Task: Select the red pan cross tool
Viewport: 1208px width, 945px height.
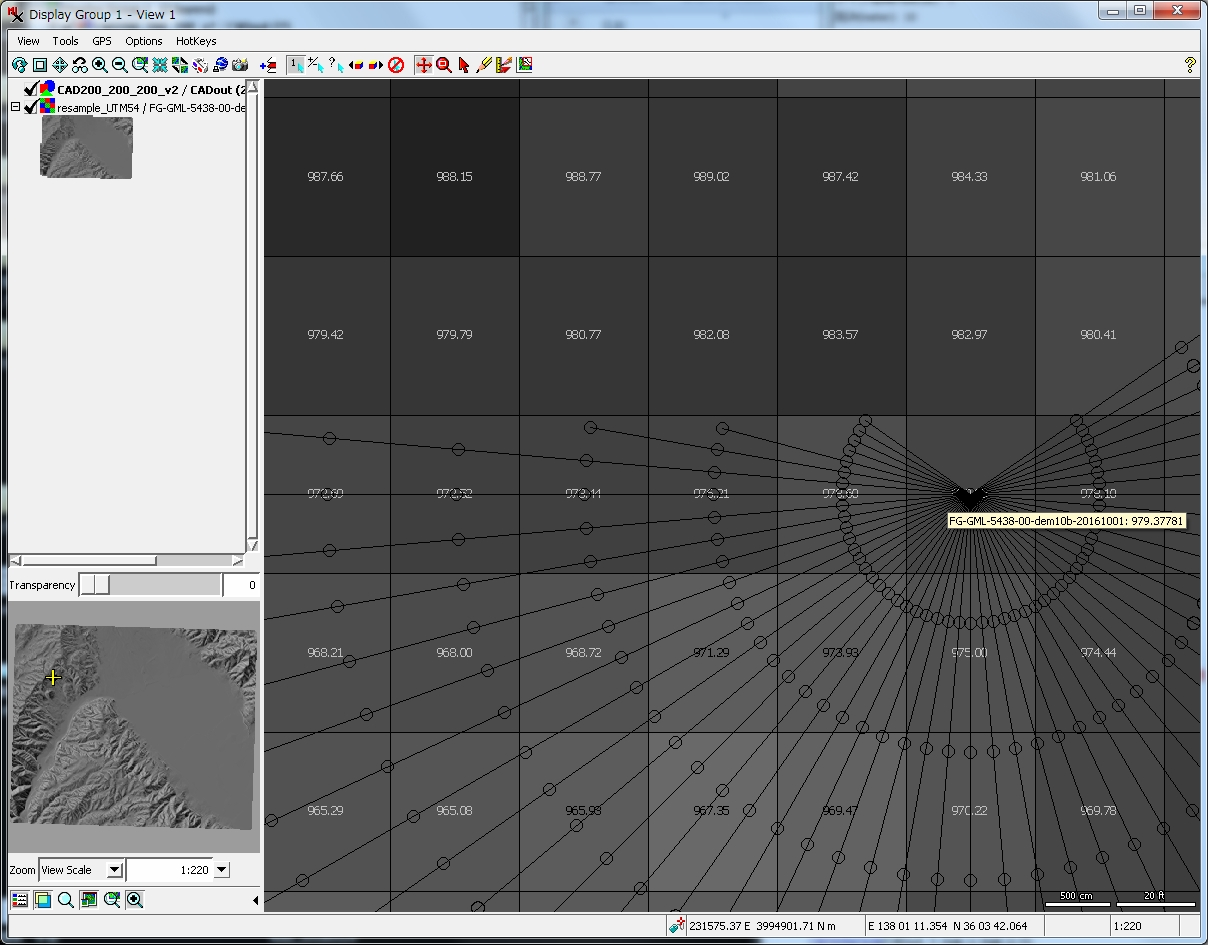Action: click(x=423, y=65)
